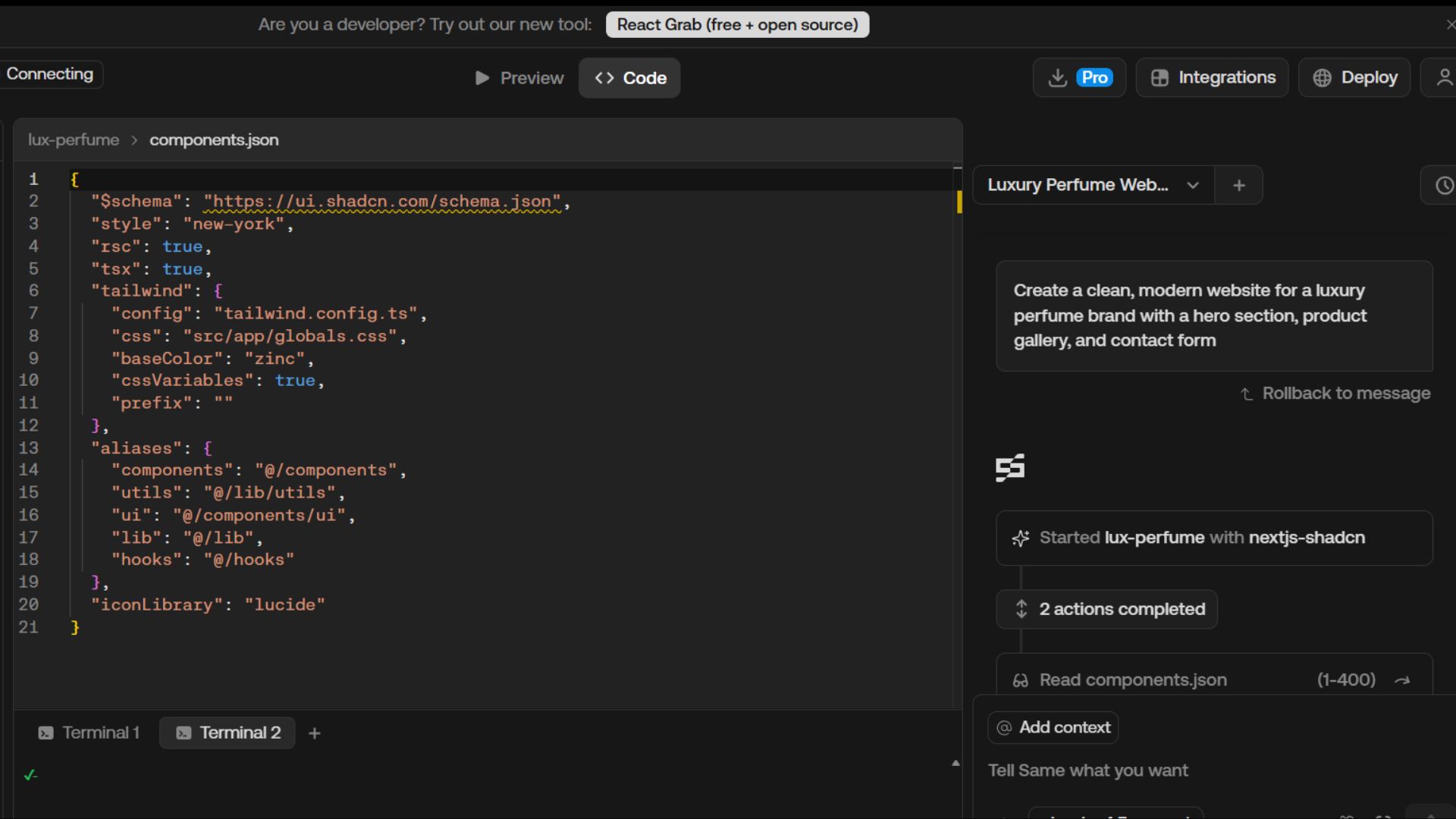The height and width of the screenshot is (819, 1456).
Task: Add a new terminal tab
Action: [315, 733]
